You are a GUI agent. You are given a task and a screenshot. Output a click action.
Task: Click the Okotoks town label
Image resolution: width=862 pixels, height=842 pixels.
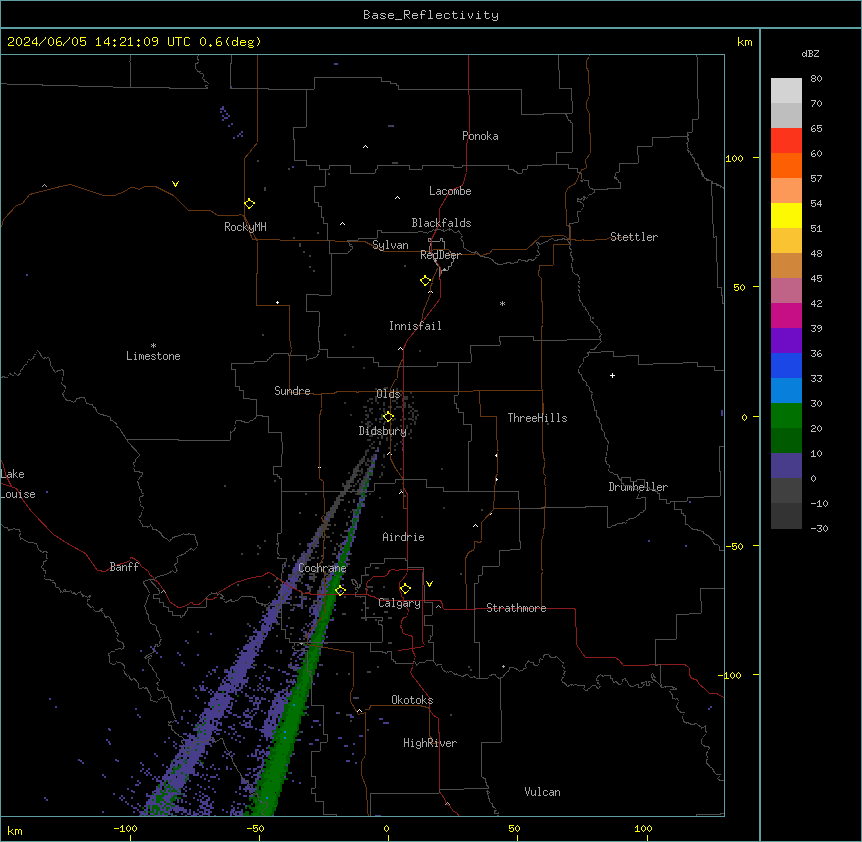pyautogui.click(x=412, y=700)
